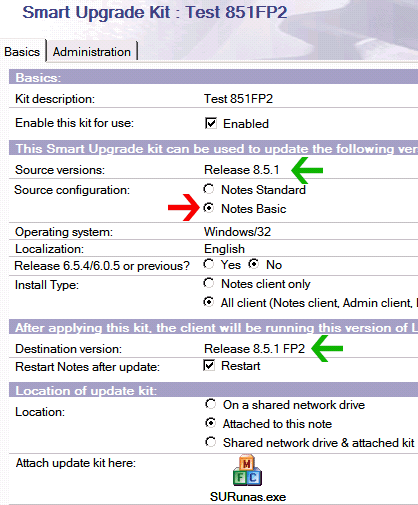
Task: Click the Operating system value Windows/32
Action: point(237,232)
